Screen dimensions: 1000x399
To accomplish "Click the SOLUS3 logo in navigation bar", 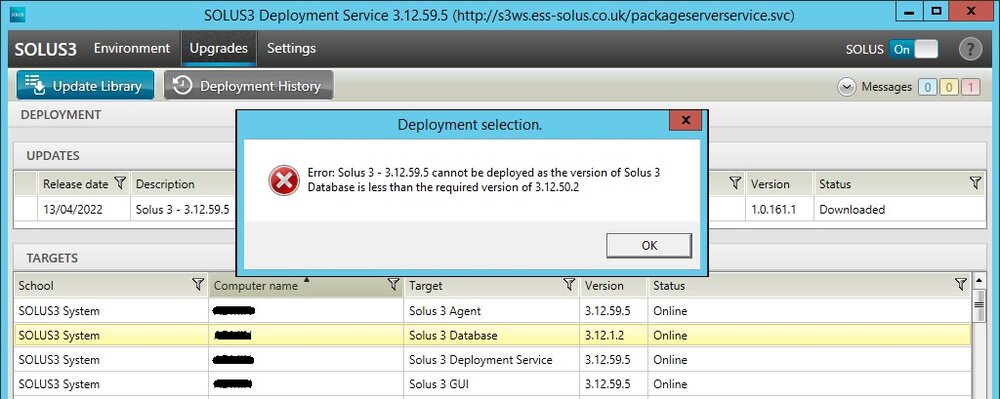I will pyautogui.click(x=46, y=50).
